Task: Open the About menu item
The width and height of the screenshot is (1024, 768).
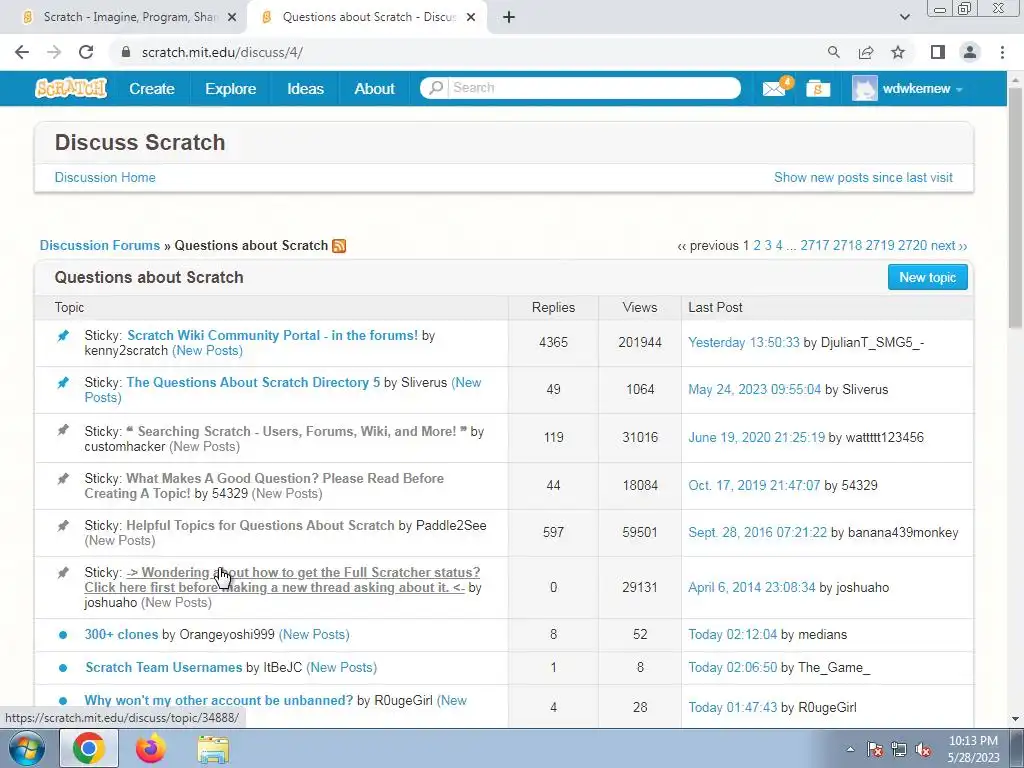Action: (x=374, y=88)
